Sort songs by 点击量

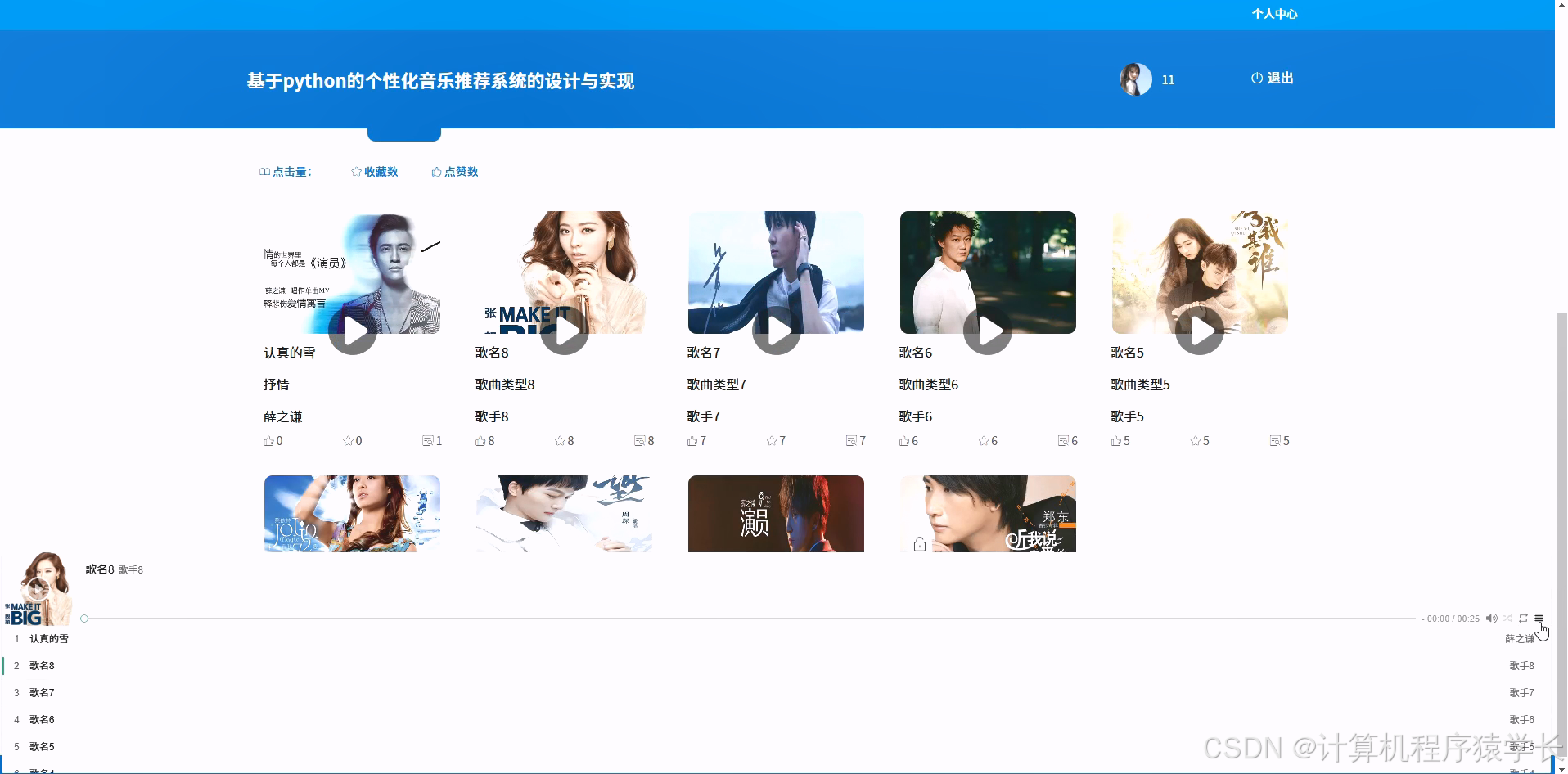pyautogui.click(x=286, y=172)
